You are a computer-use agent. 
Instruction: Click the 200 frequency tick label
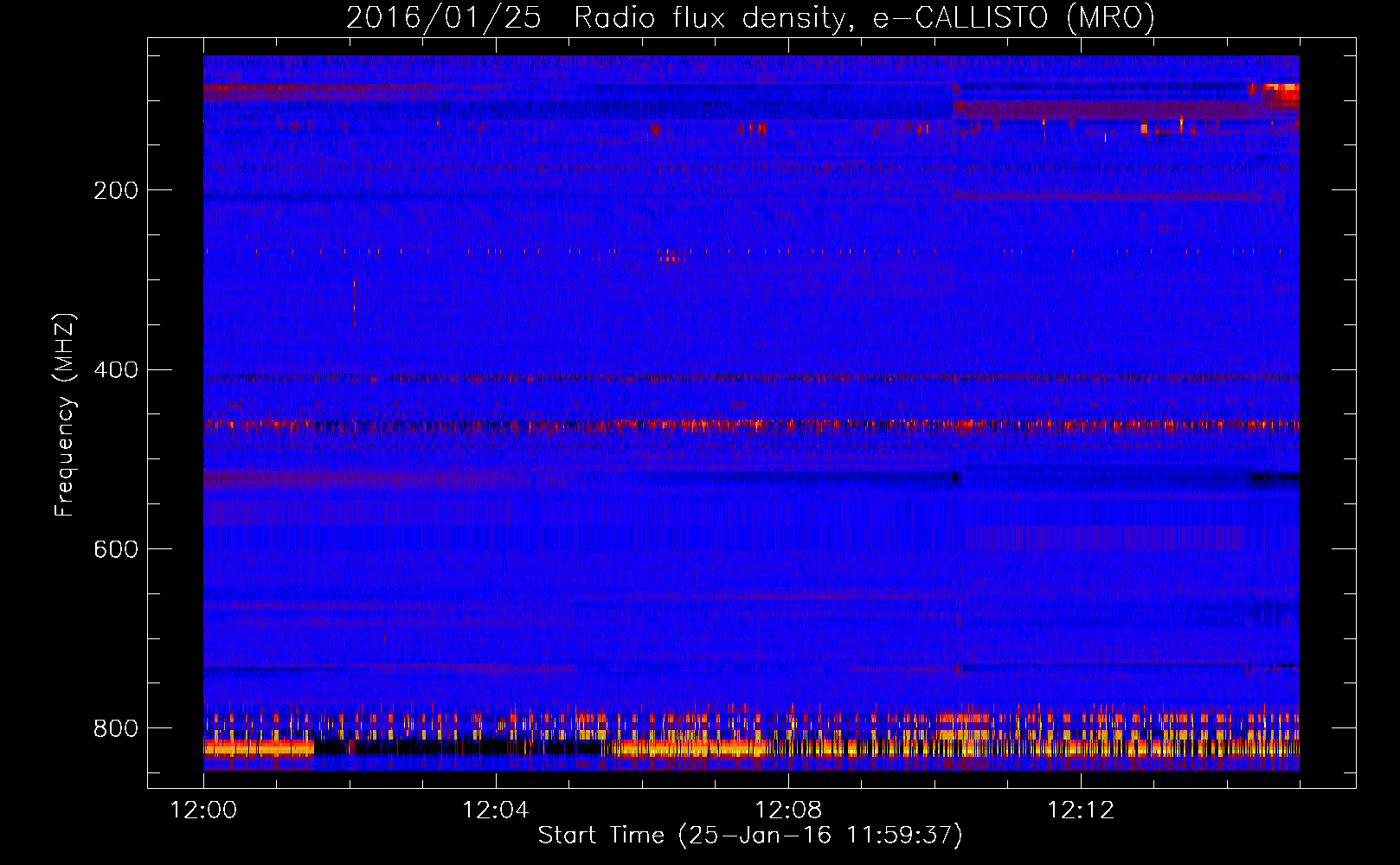tap(115, 190)
